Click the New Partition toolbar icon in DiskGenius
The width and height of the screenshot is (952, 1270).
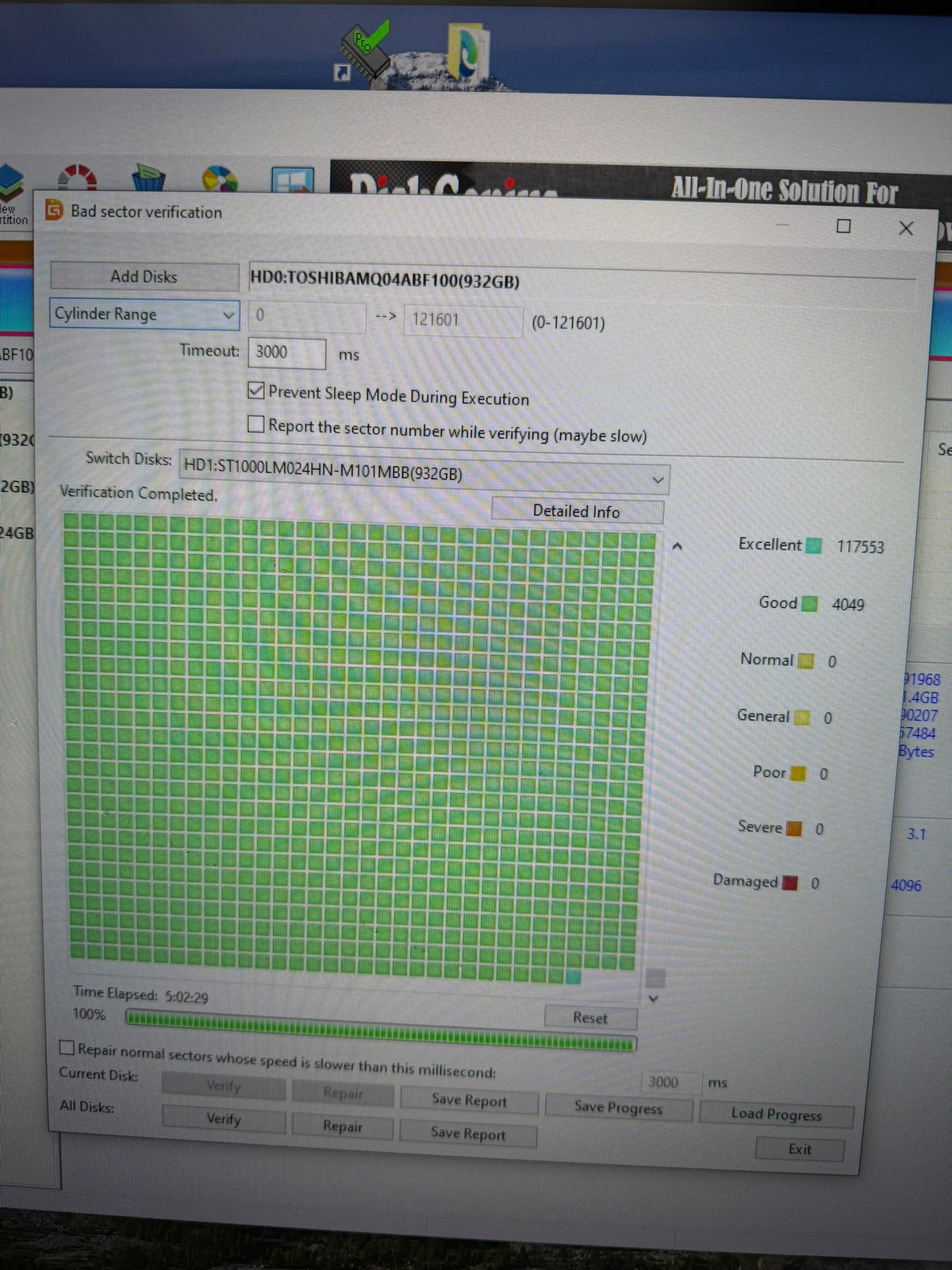tap(11, 183)
